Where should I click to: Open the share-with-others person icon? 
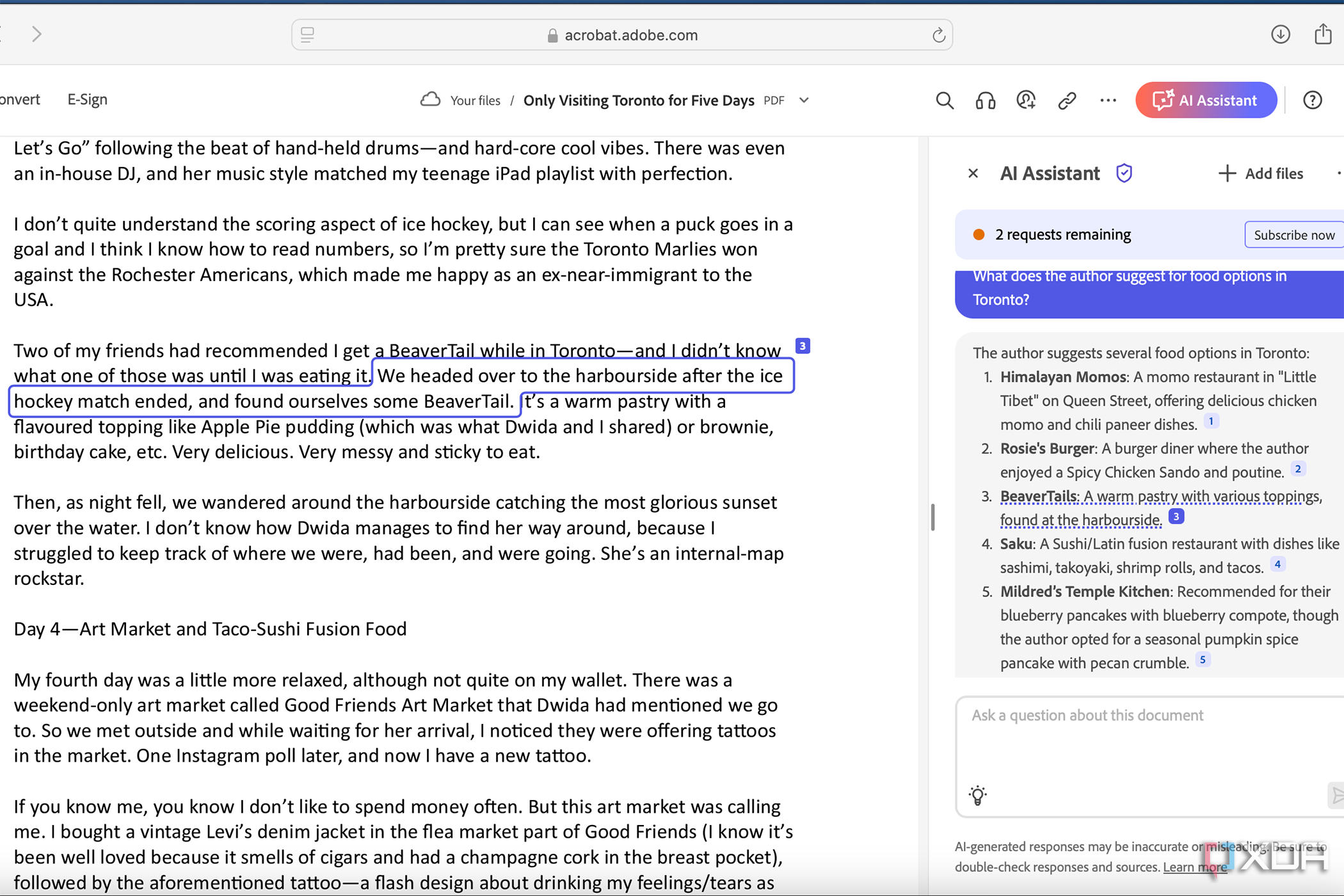click(x=1026, y=100)
